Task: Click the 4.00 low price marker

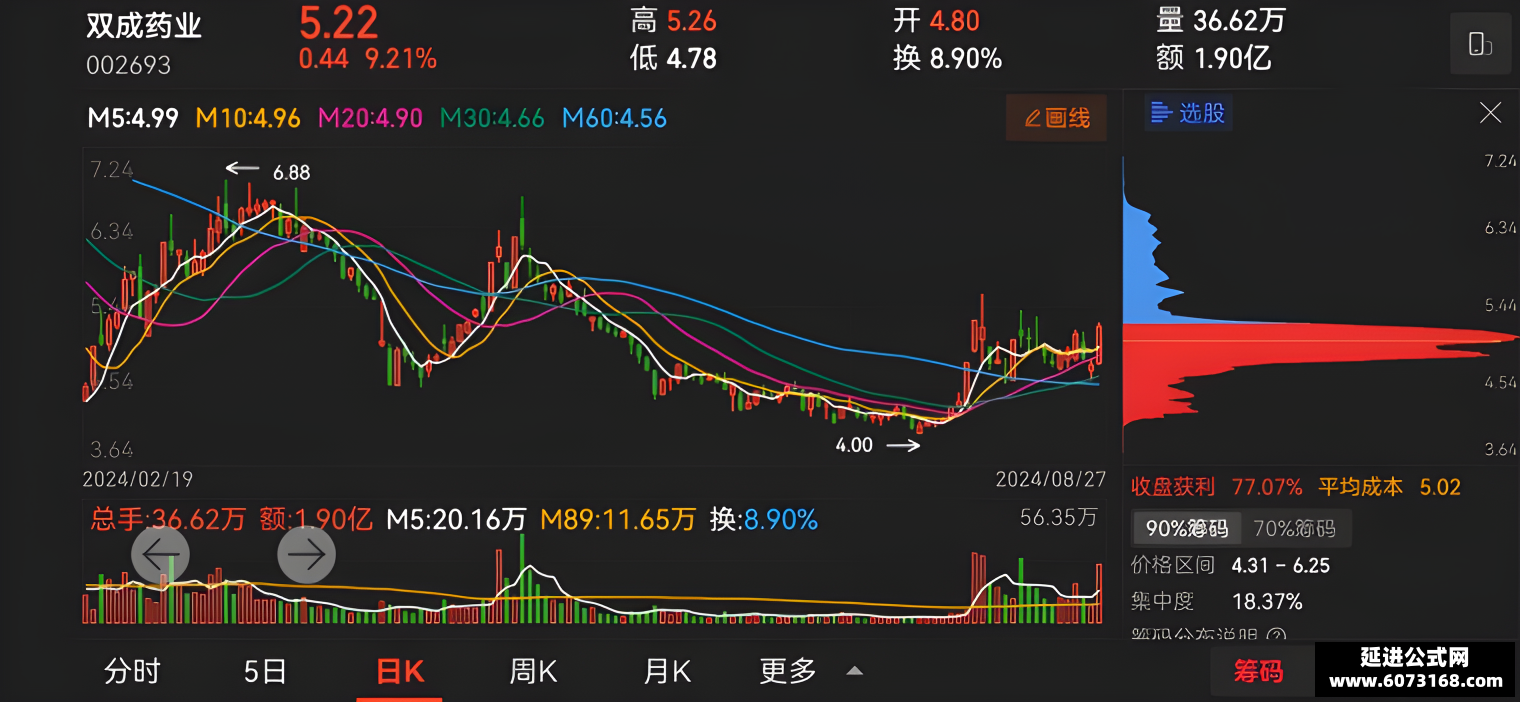Action: point(854,445)
